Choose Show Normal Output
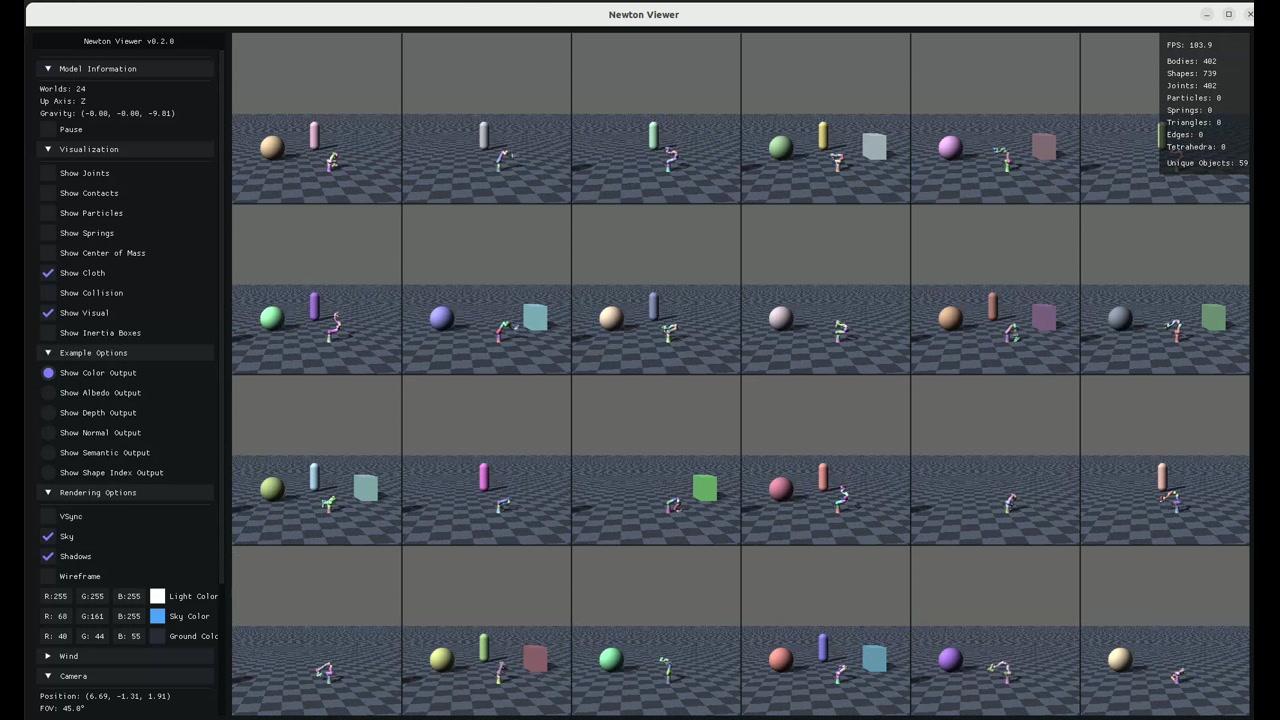1280x720 pixels. pyautogui.click(x=48, y=433)
